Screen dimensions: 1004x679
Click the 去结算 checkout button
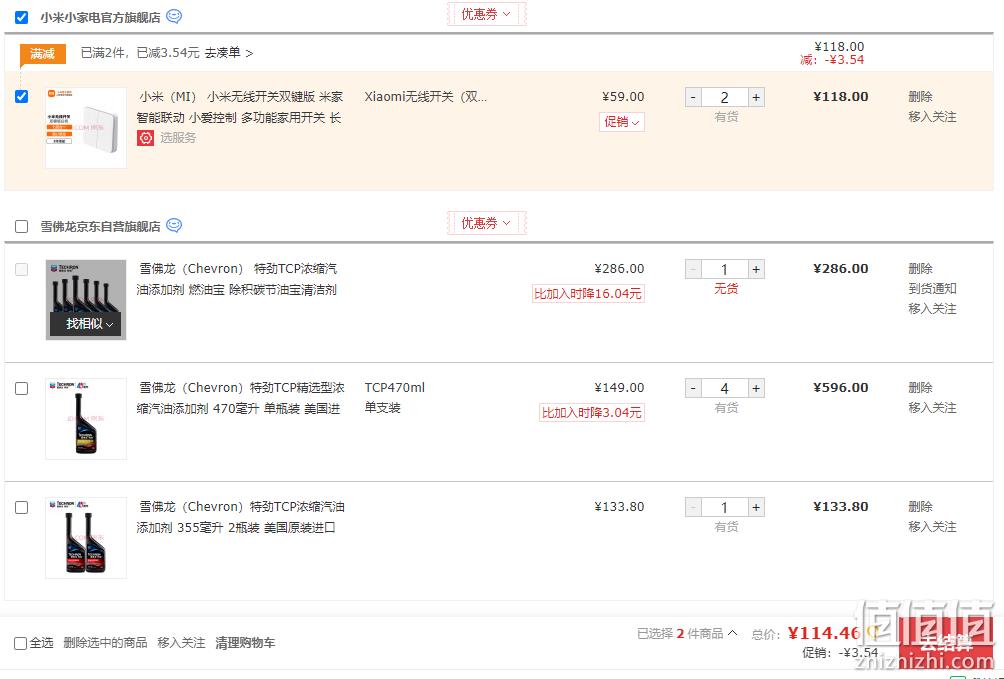pos(946,643)
